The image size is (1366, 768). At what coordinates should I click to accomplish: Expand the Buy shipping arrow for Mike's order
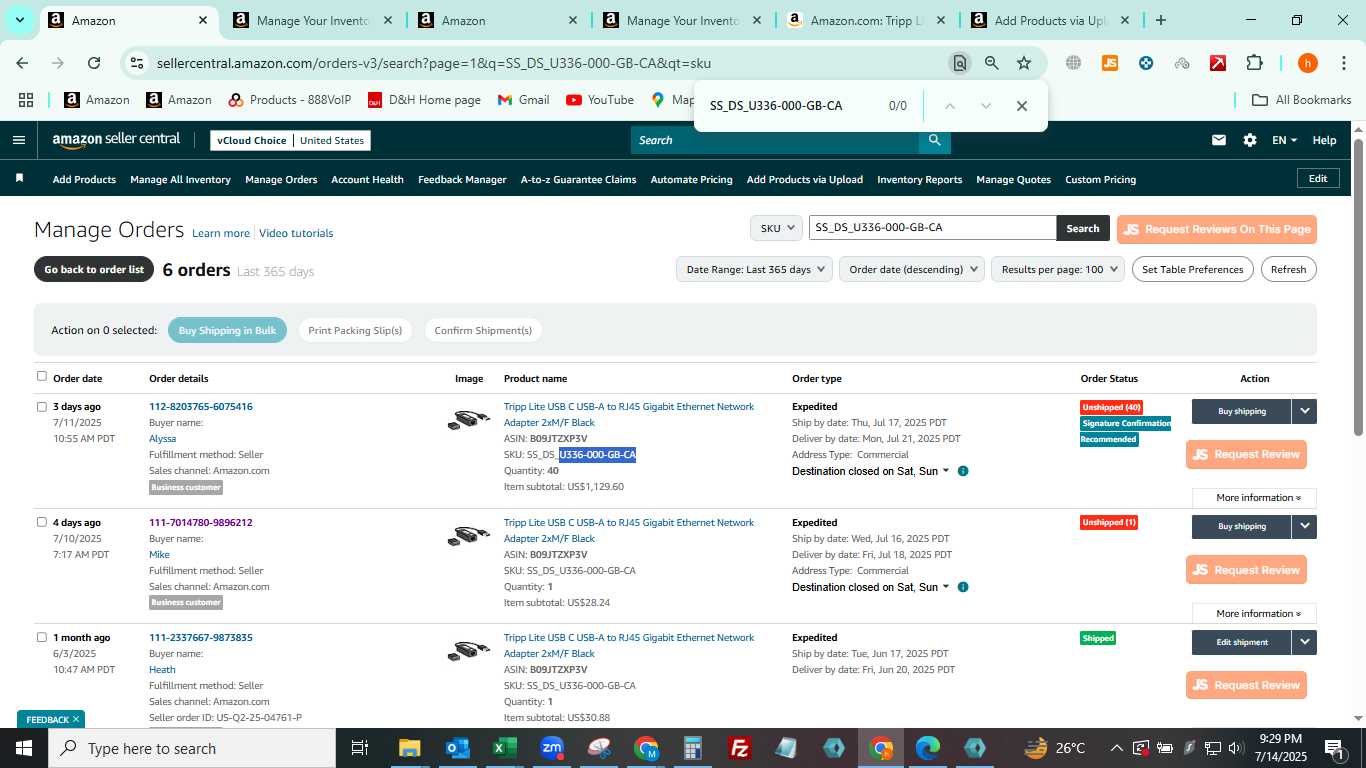click(1304, 526)
